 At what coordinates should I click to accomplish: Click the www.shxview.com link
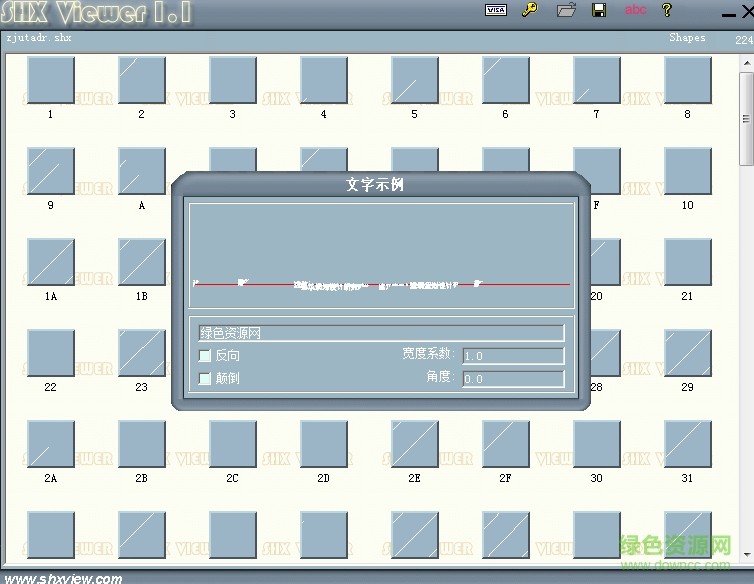click(x=63, y=578)
